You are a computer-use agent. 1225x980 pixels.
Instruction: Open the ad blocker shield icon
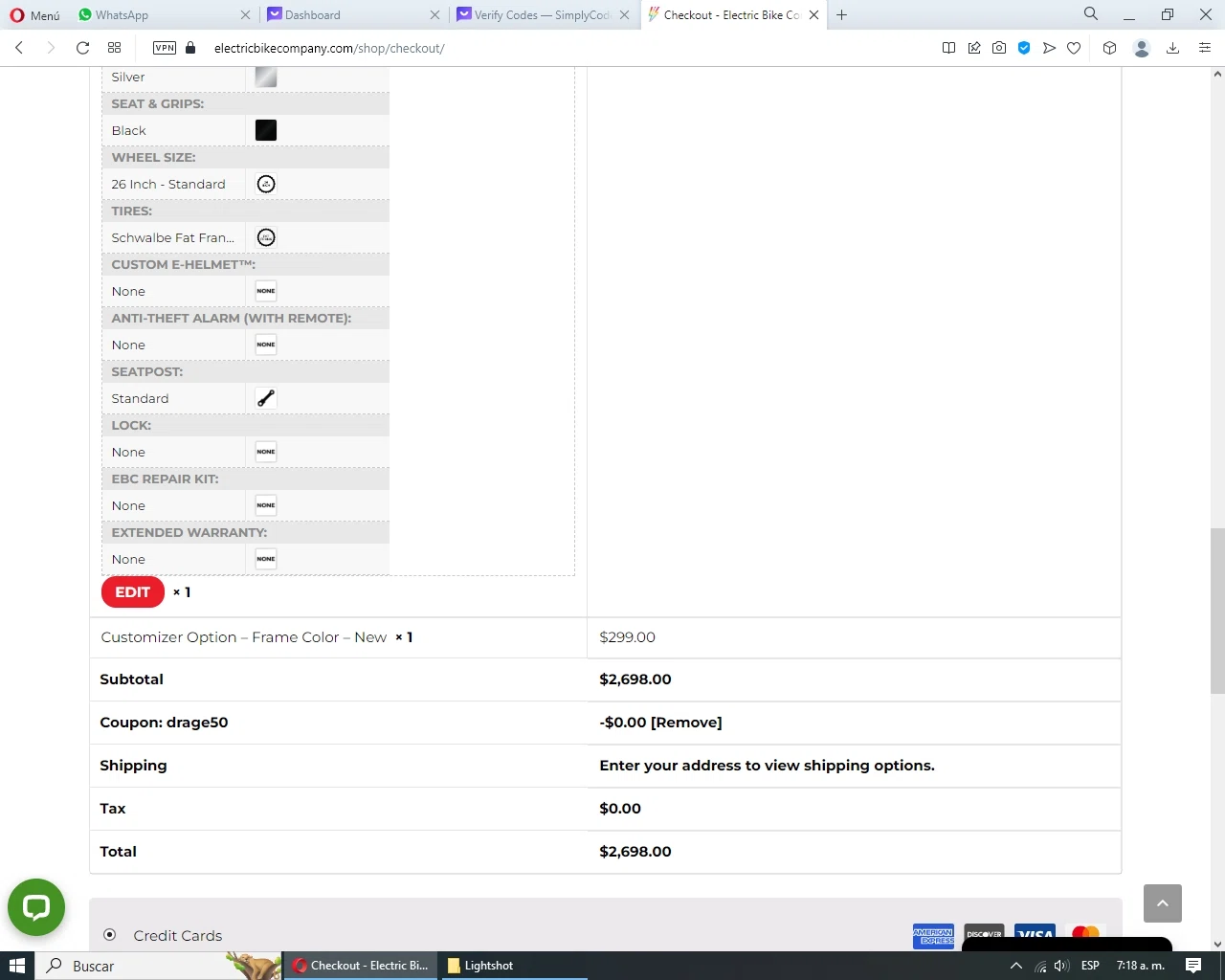(1024, 48)
